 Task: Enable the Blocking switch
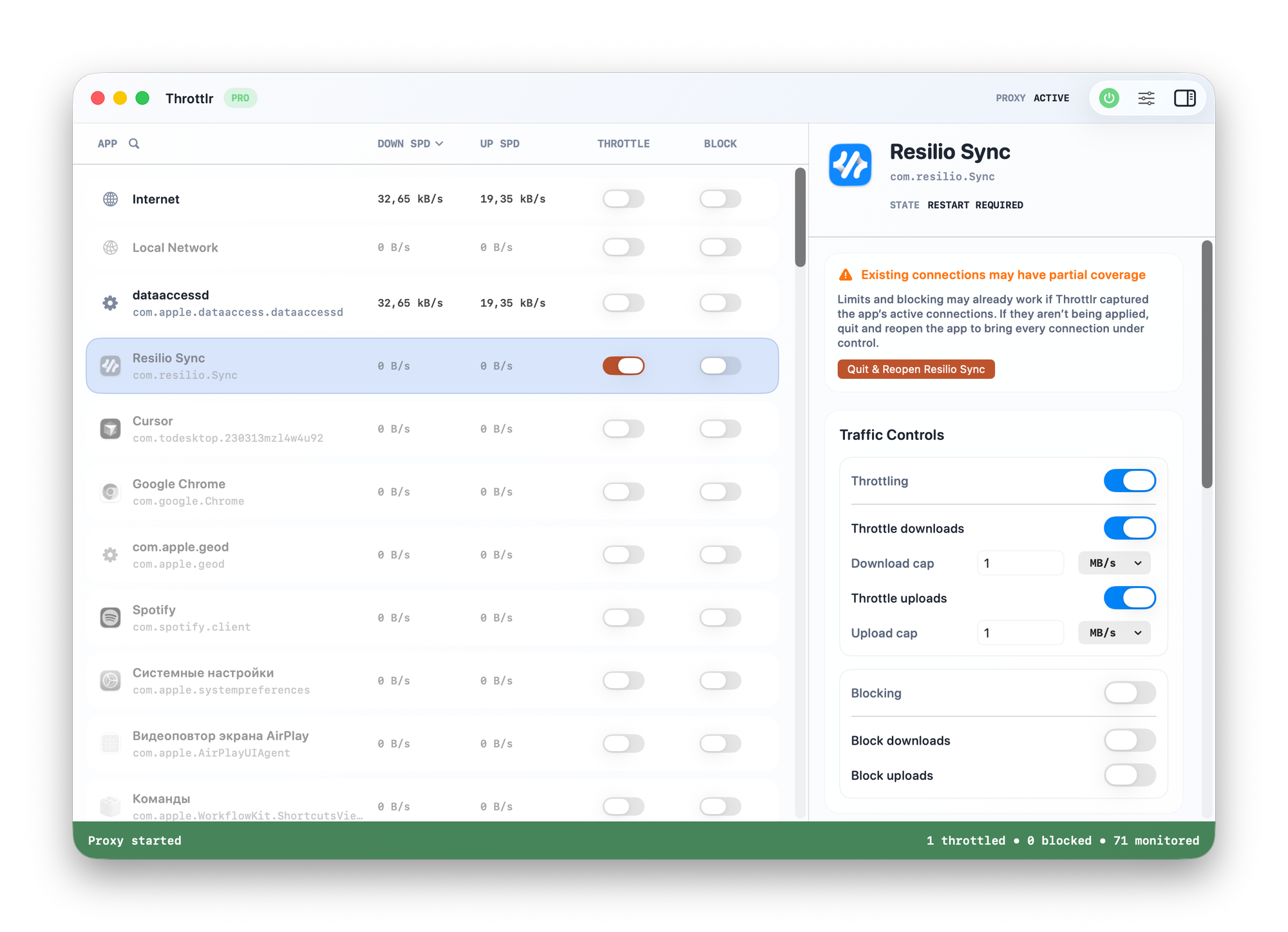(1130, 694)
